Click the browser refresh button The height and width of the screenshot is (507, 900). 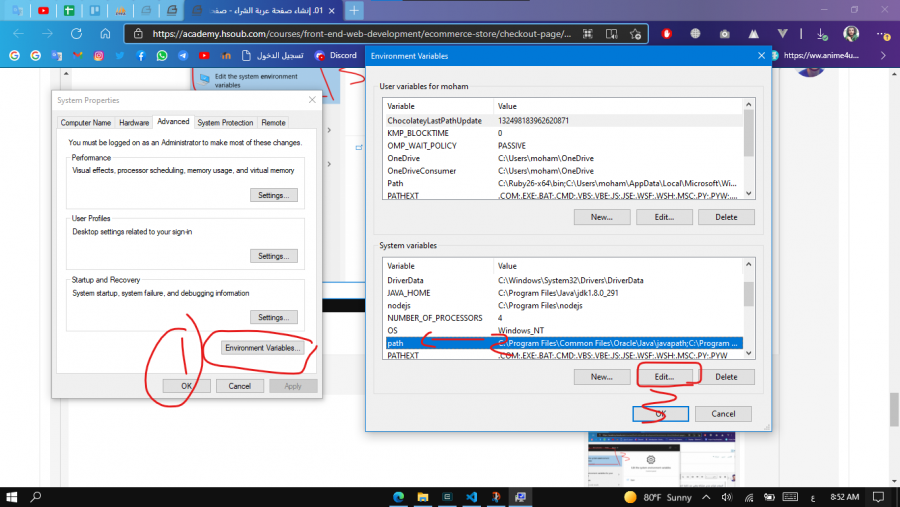pos(76,33)
